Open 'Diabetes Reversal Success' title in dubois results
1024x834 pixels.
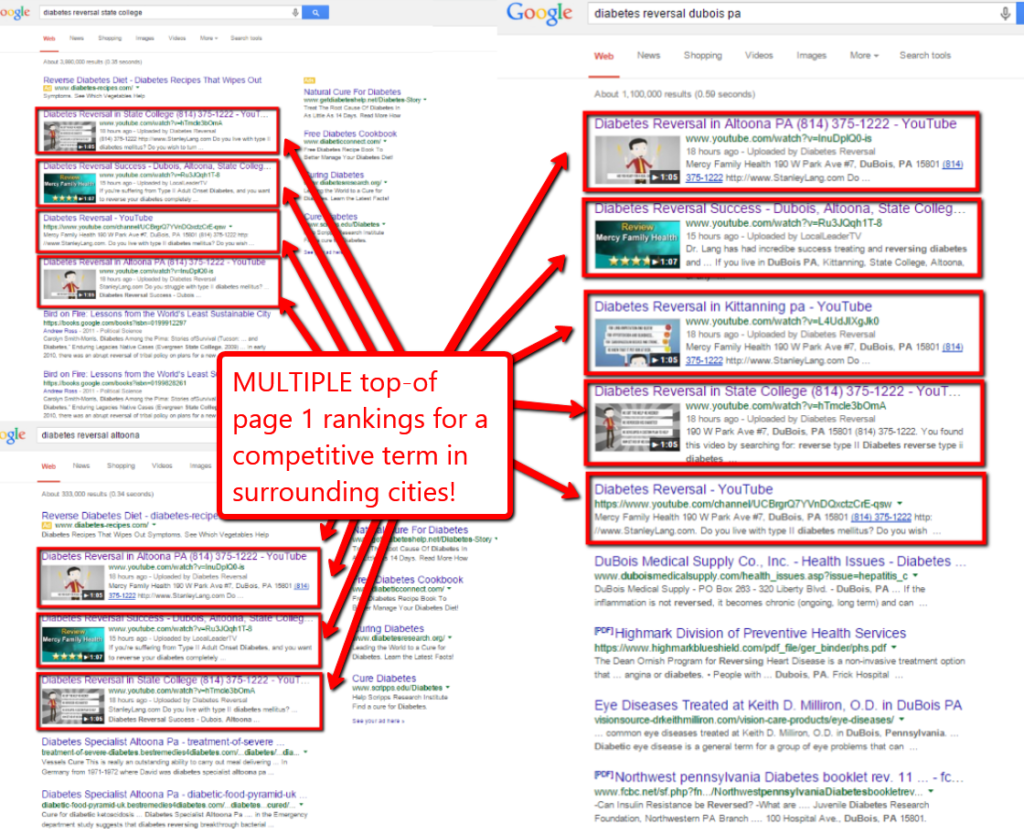click(779, 208)
